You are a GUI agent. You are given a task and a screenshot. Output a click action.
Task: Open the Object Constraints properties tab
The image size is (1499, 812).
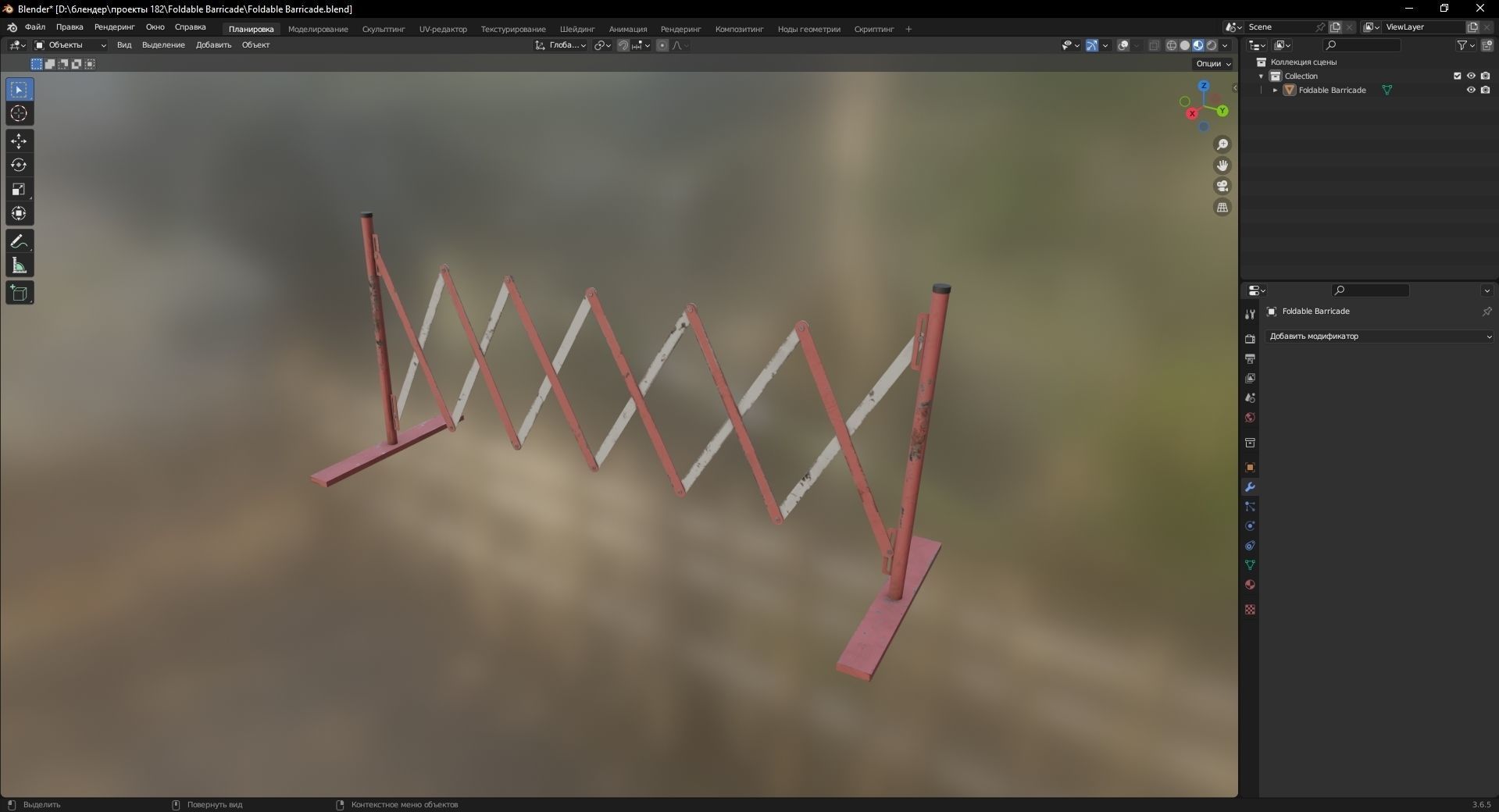1250,546
